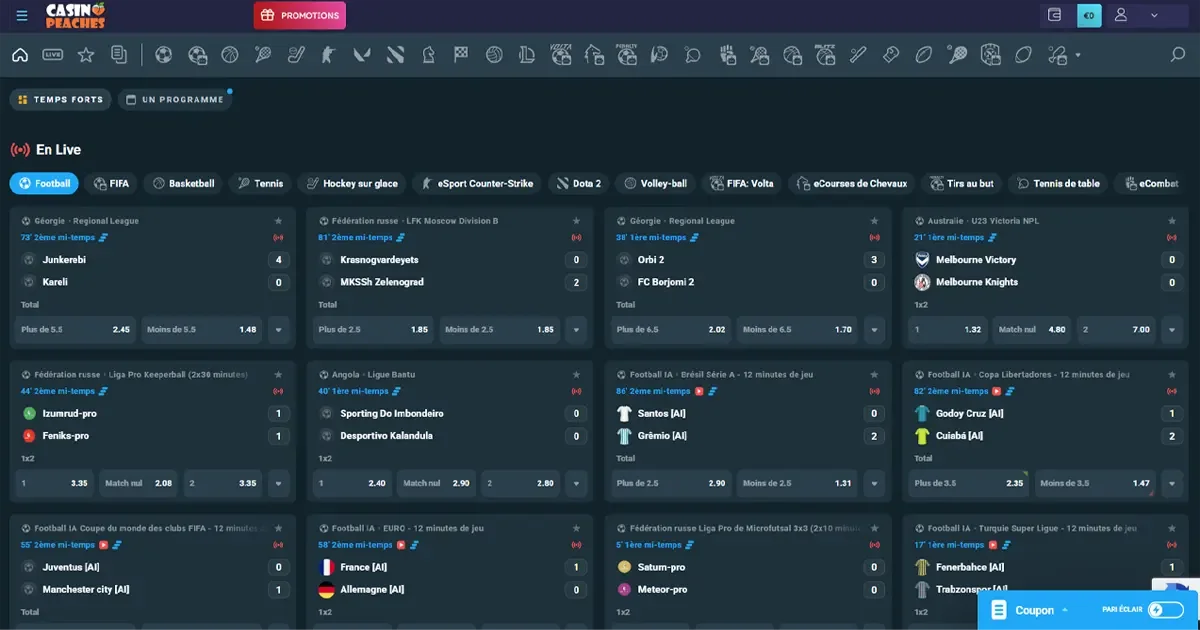This screenshot has width=1200, height=630.
Task: Switch to Un Programme tab
Action: [x=175, y=100]
